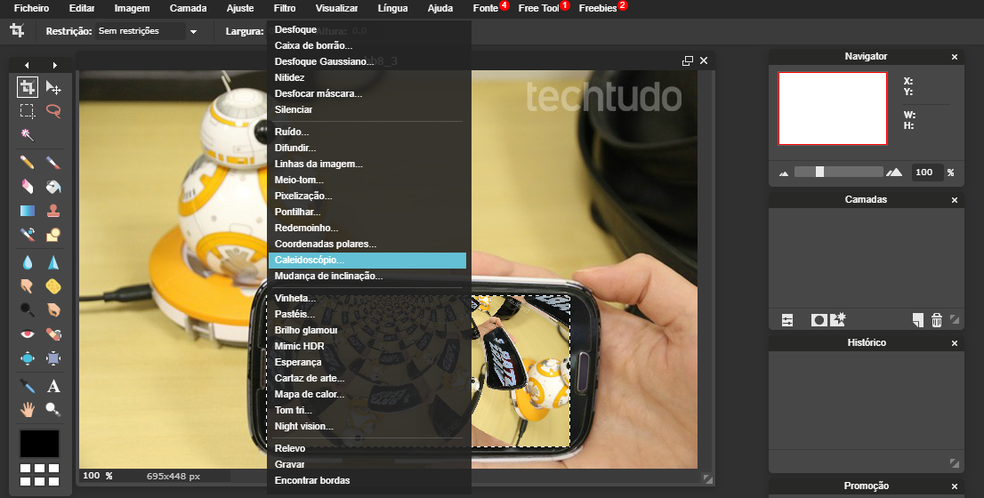Select the Hand pan tool
The width and height of the screenshot is (984, 498).
click(x=27, y=410)
